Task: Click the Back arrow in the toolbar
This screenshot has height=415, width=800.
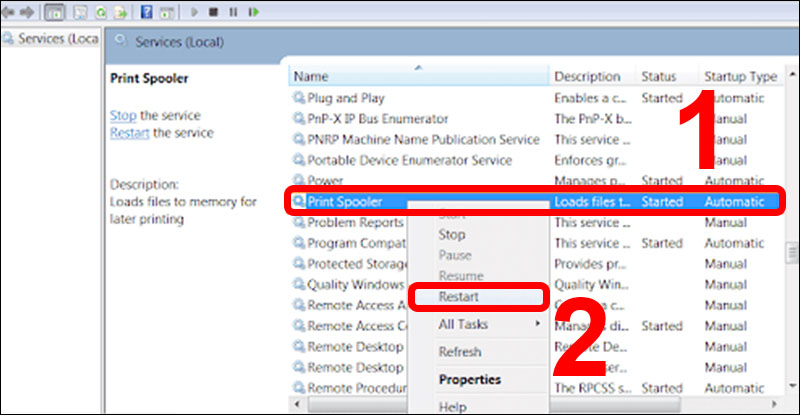Action: [x=9, y=12]
